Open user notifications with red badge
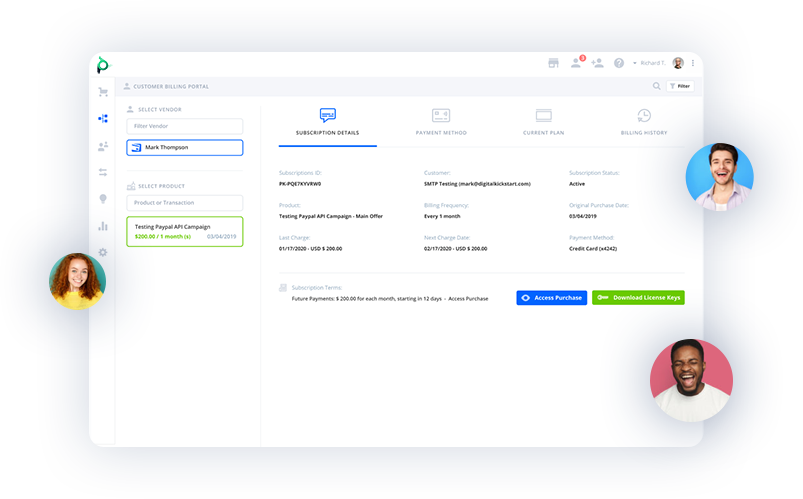 click(x=576, y=63)
